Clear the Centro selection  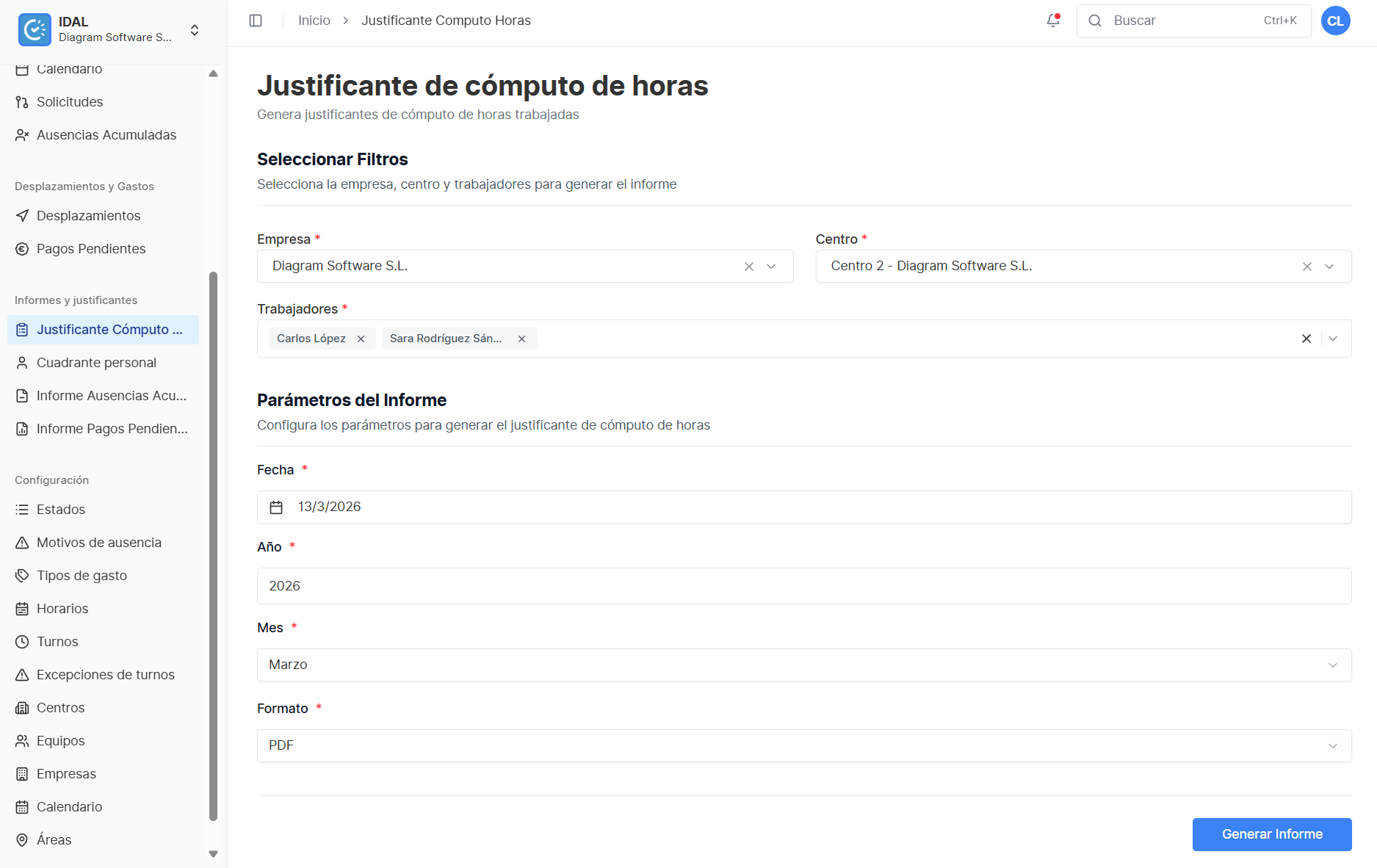1307,267
